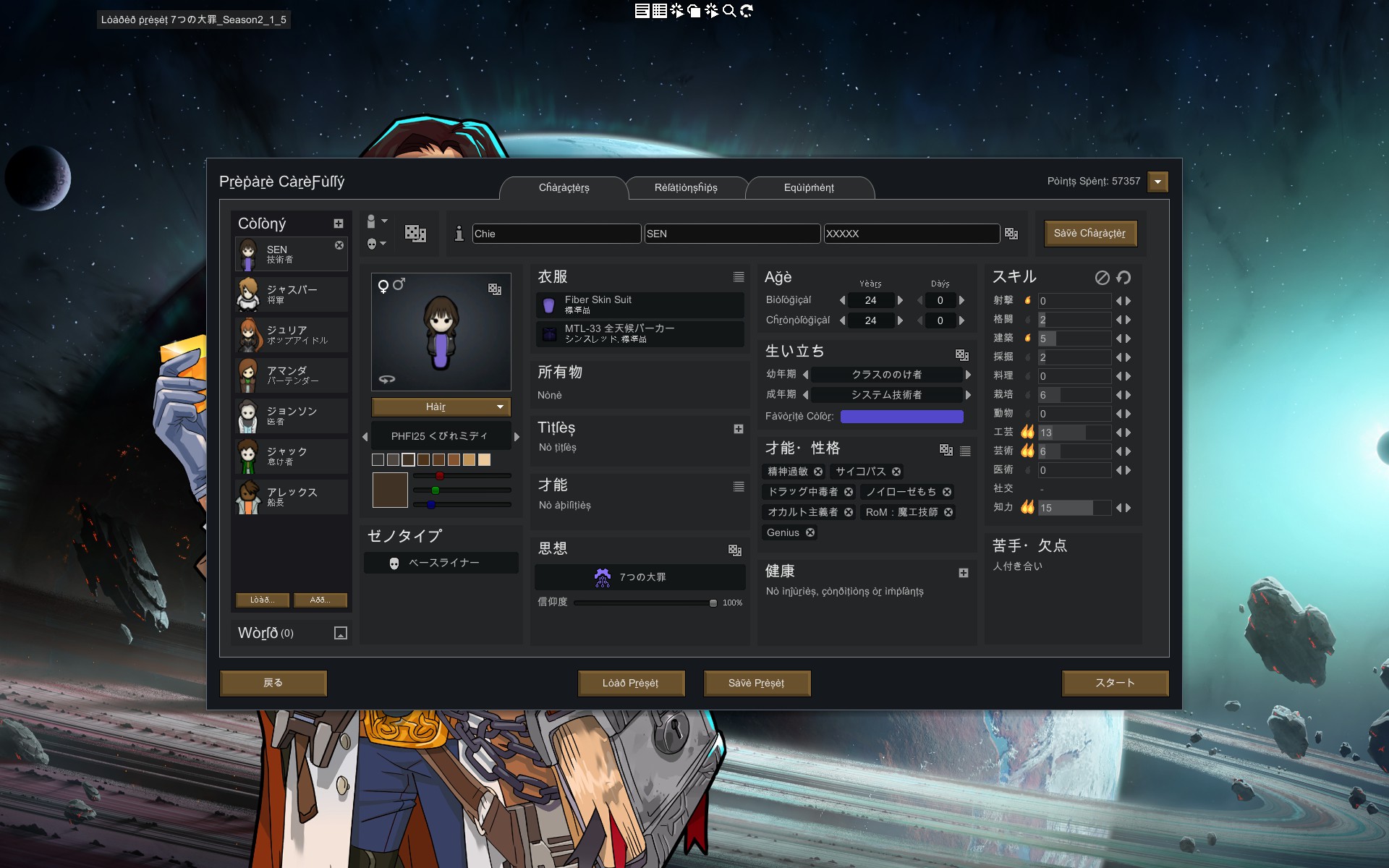Click the Load Preset button
Screen dimensions: 1389x868
pyautogui.click(x=630, y=683)
